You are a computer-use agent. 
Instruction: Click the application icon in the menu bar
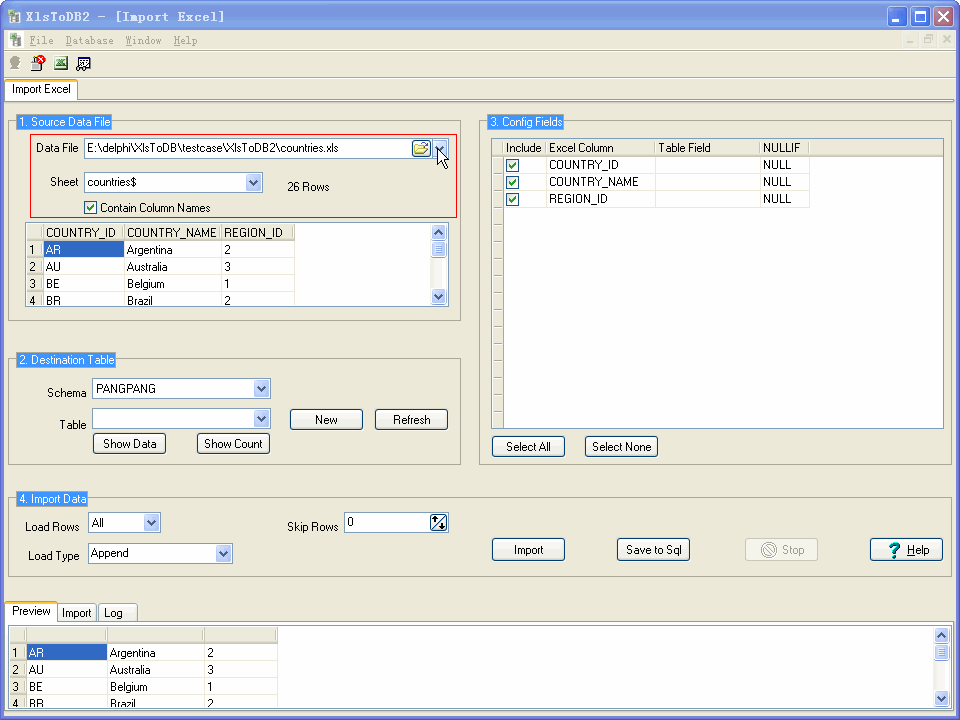16,40
